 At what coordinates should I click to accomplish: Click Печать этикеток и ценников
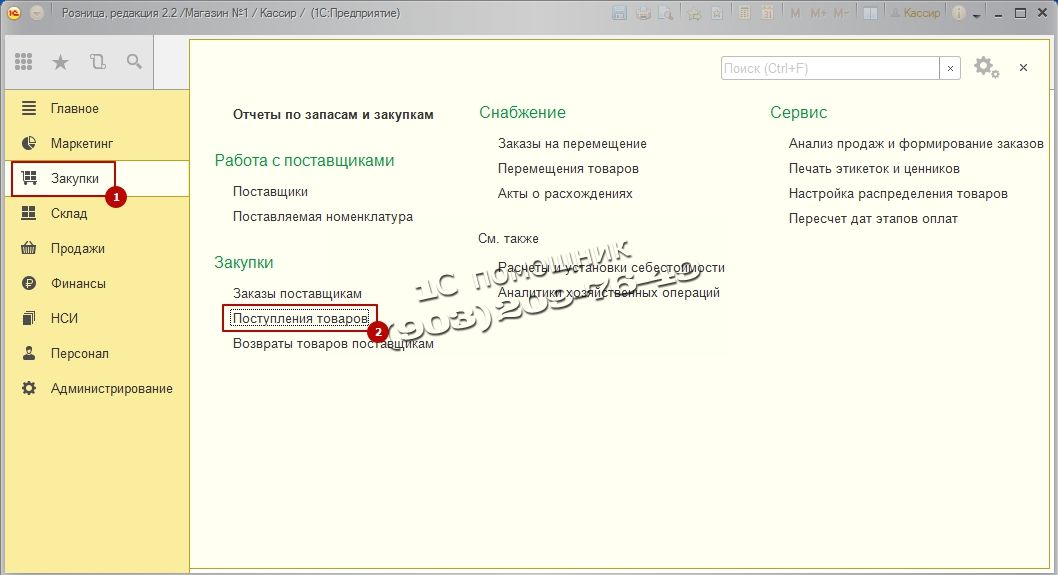click(x=873, y=168)
